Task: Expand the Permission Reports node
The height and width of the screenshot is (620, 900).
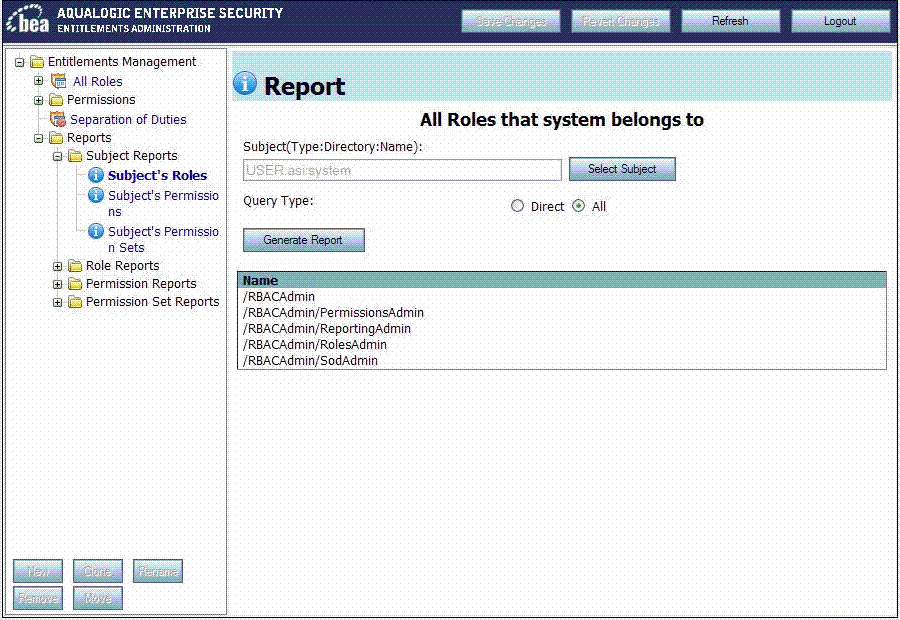Action: pyautogui.click(x=57, y=284)
